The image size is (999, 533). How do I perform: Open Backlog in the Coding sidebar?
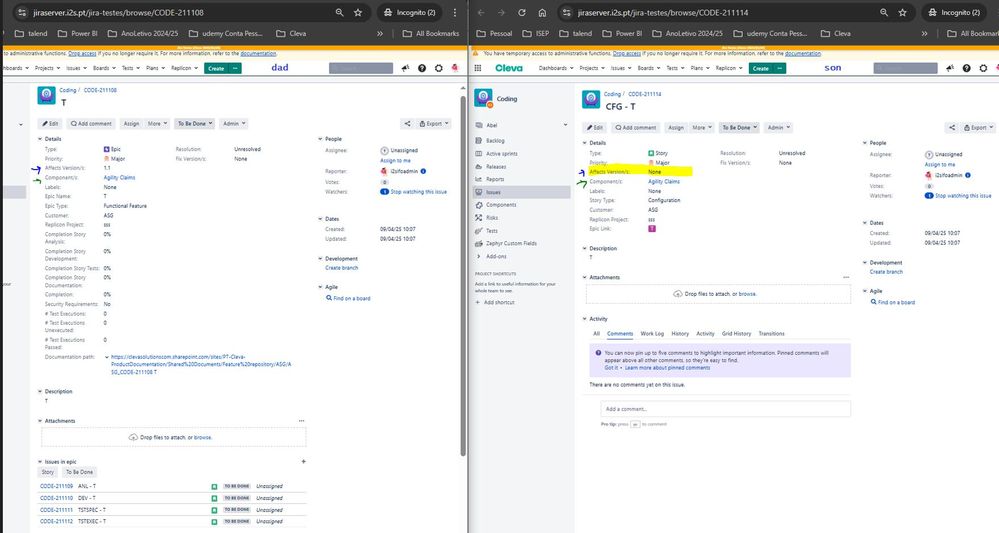[495, 141]
